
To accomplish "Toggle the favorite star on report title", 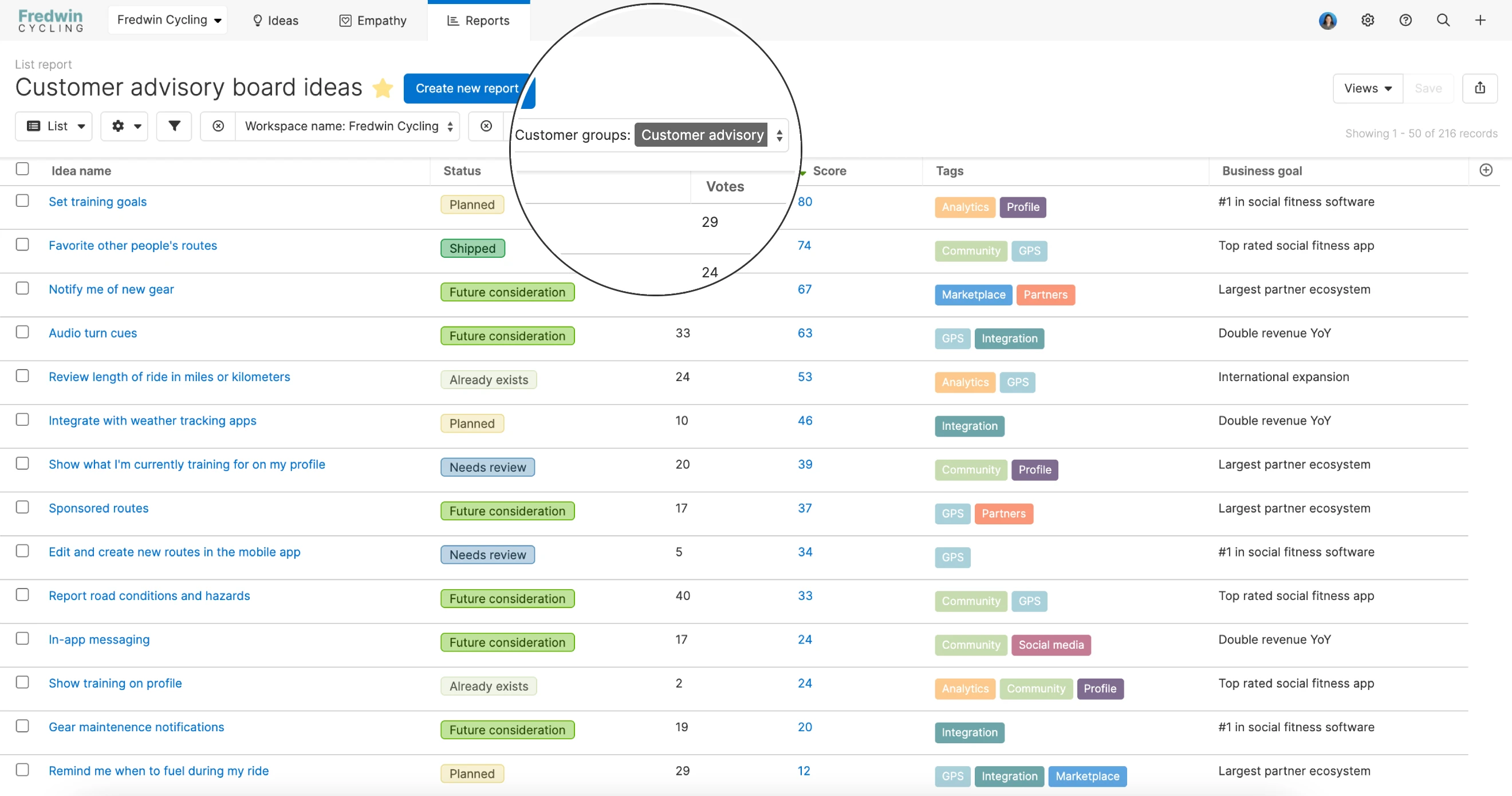I will point(383,88).
